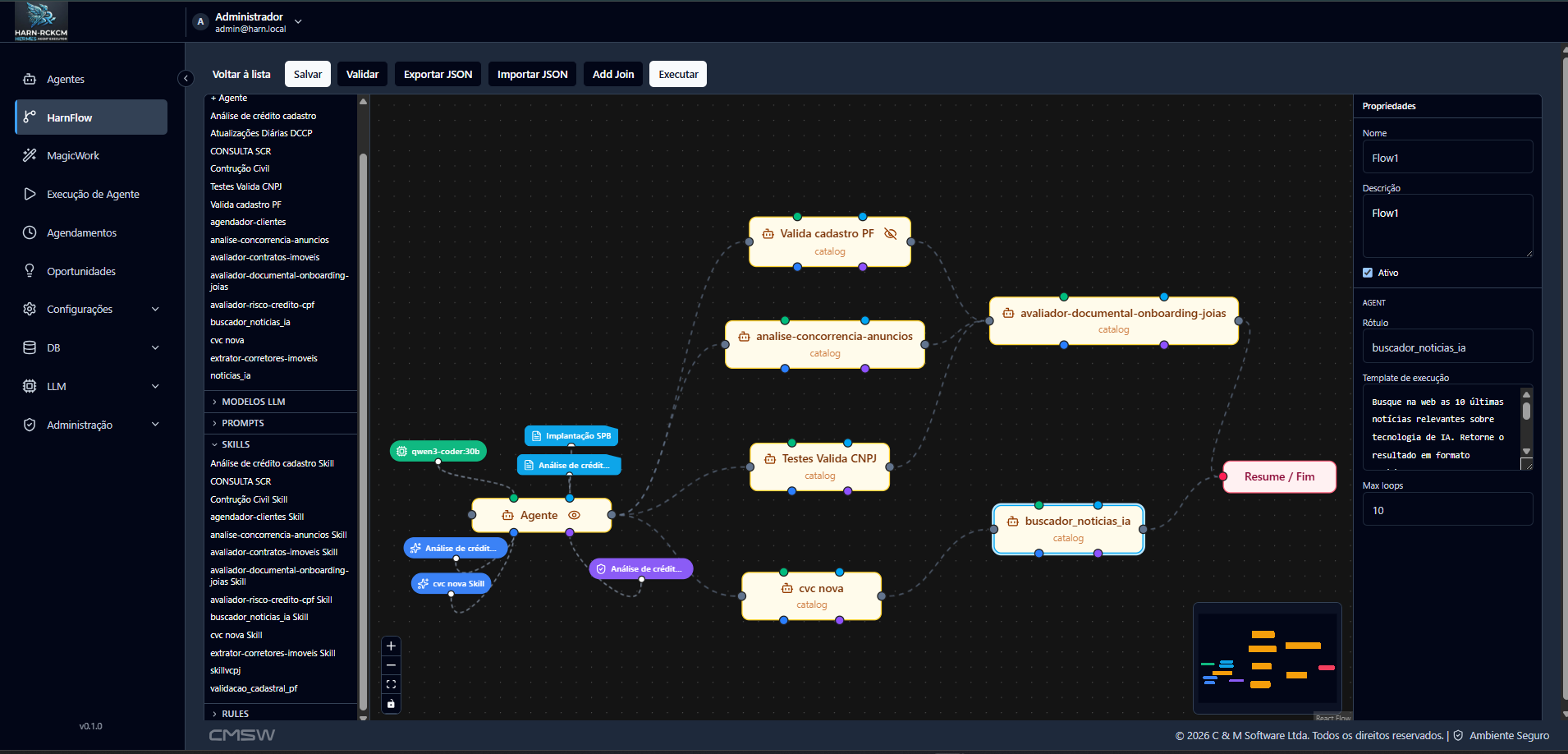Image resolution: width=1568 pixels, height=754 pixels.
Task: Toggle canvas interactivity lock
Action: coord(391,703)
